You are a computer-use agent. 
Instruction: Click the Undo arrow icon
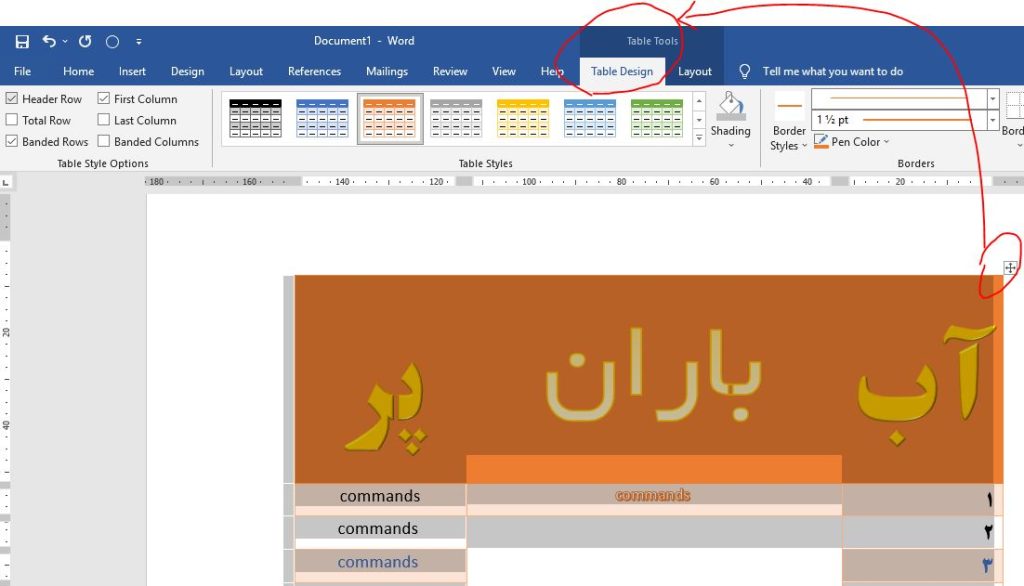pyautogui.click(x=49, y=41)
